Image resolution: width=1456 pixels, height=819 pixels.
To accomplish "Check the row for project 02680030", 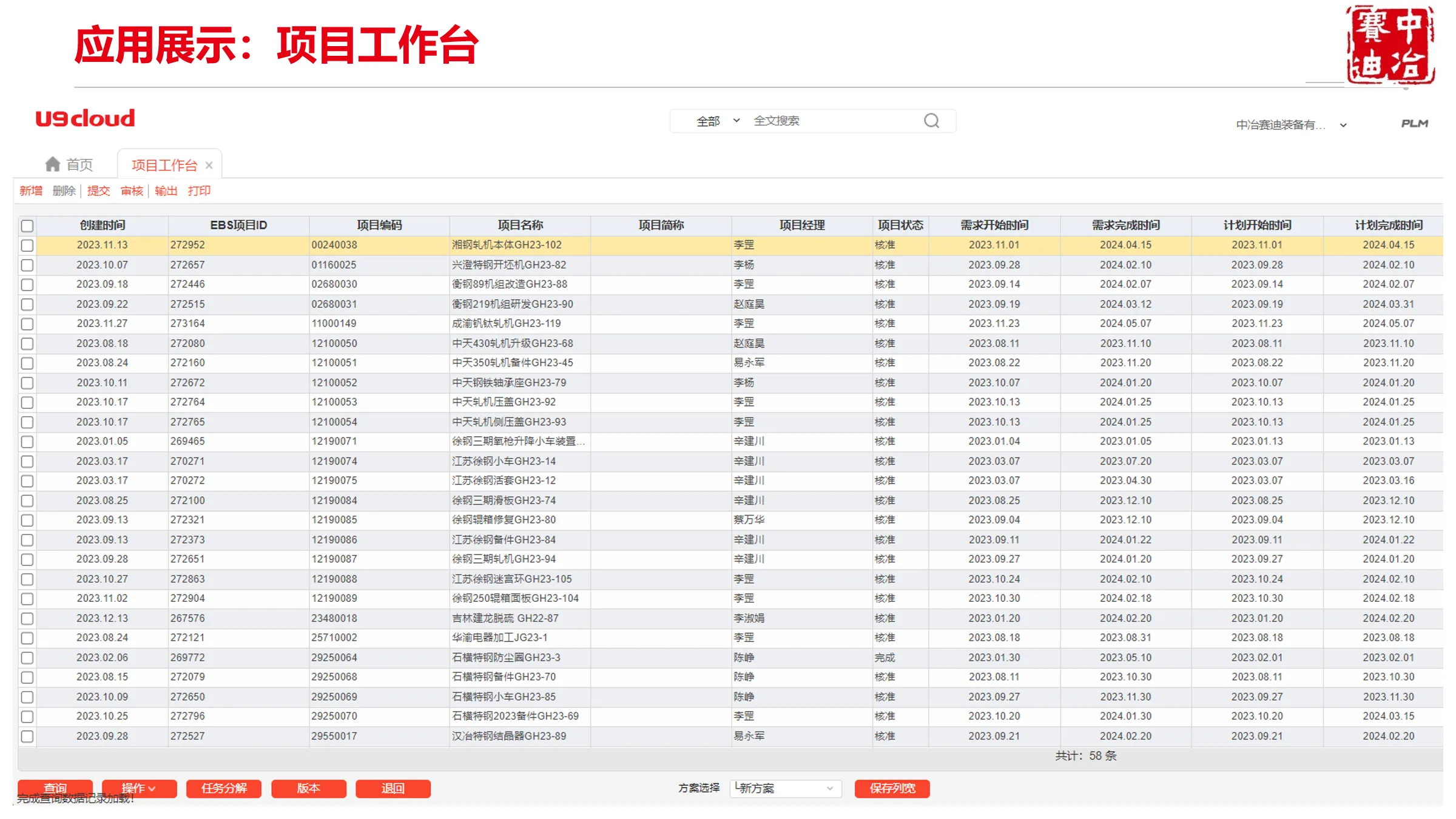I will point(27,285).
